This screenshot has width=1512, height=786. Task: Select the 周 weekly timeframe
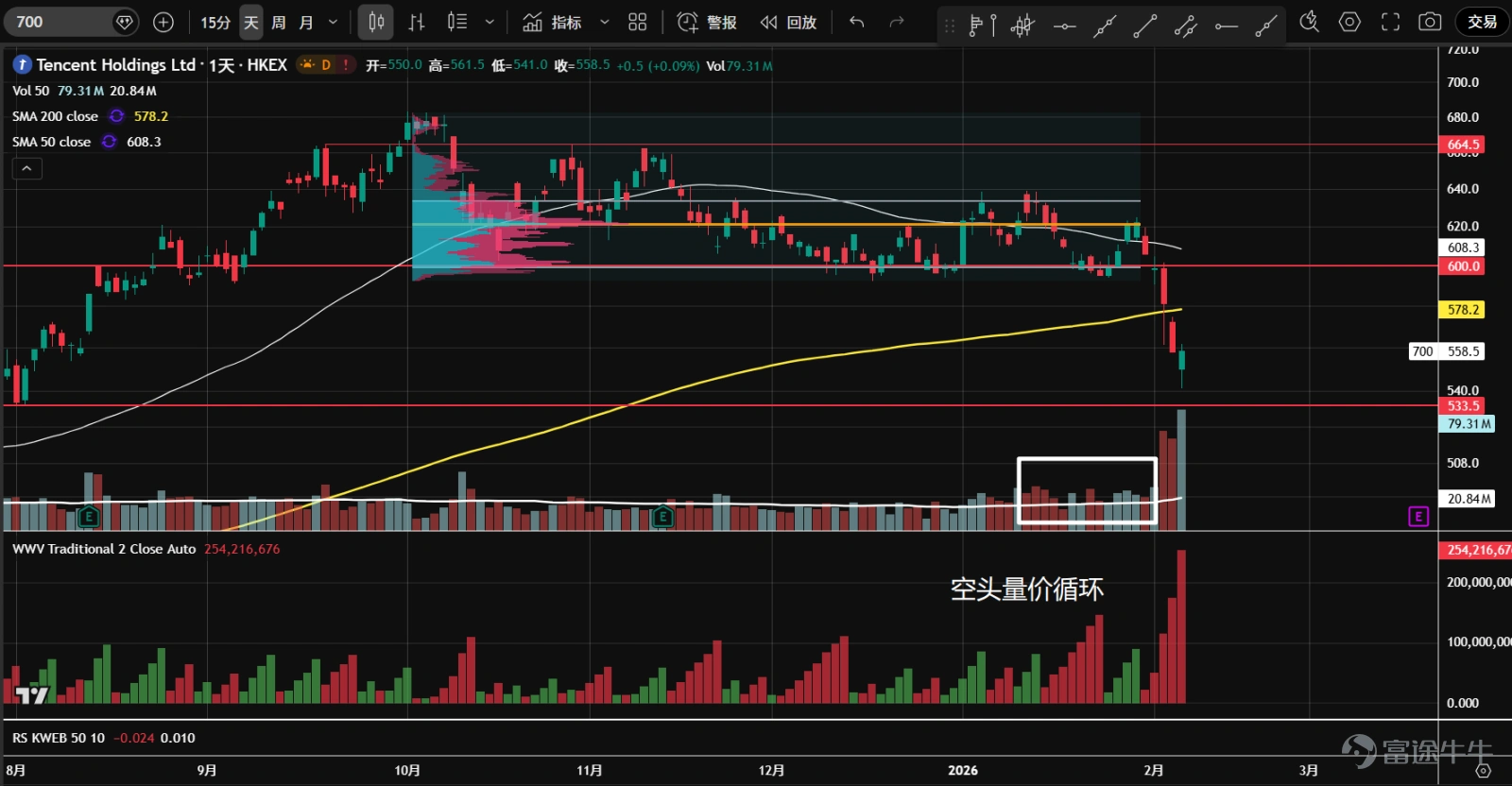tap(279, 22)
